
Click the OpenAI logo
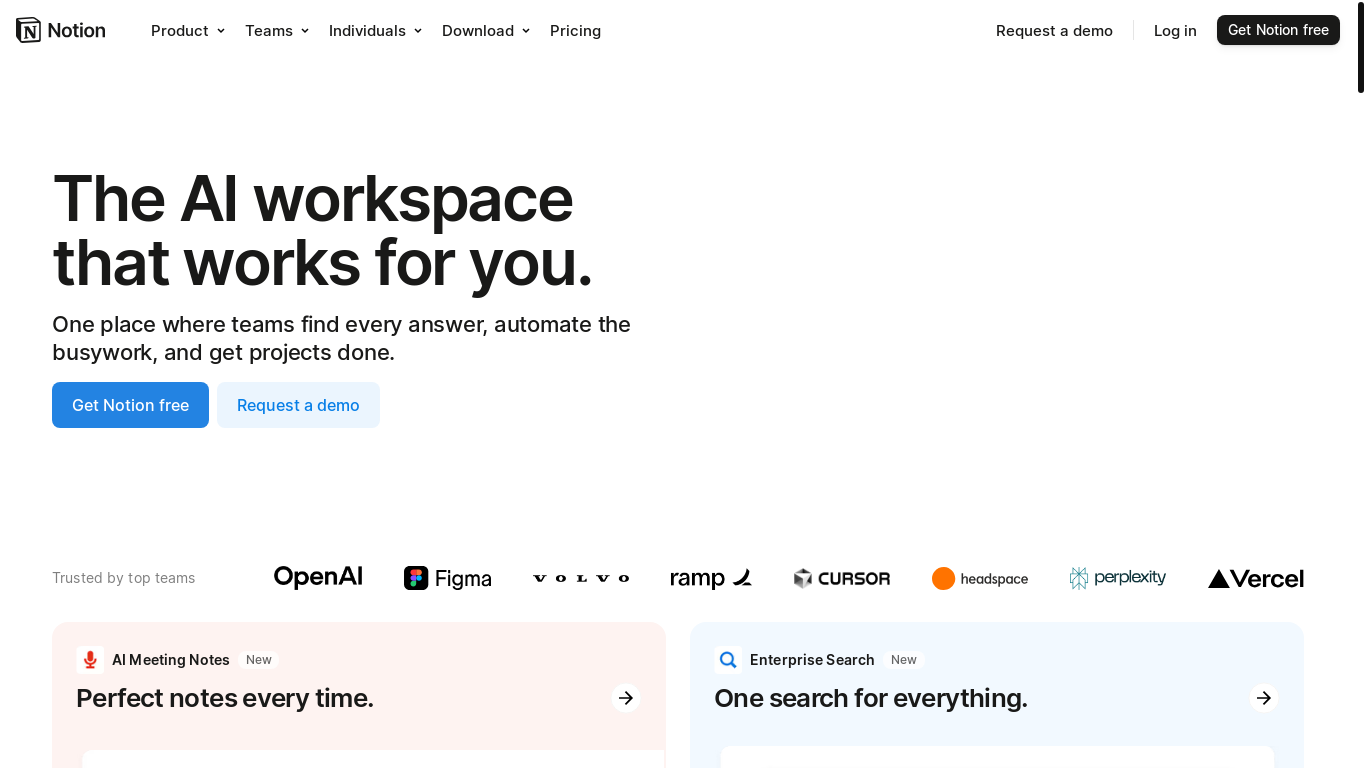(318, 577)
